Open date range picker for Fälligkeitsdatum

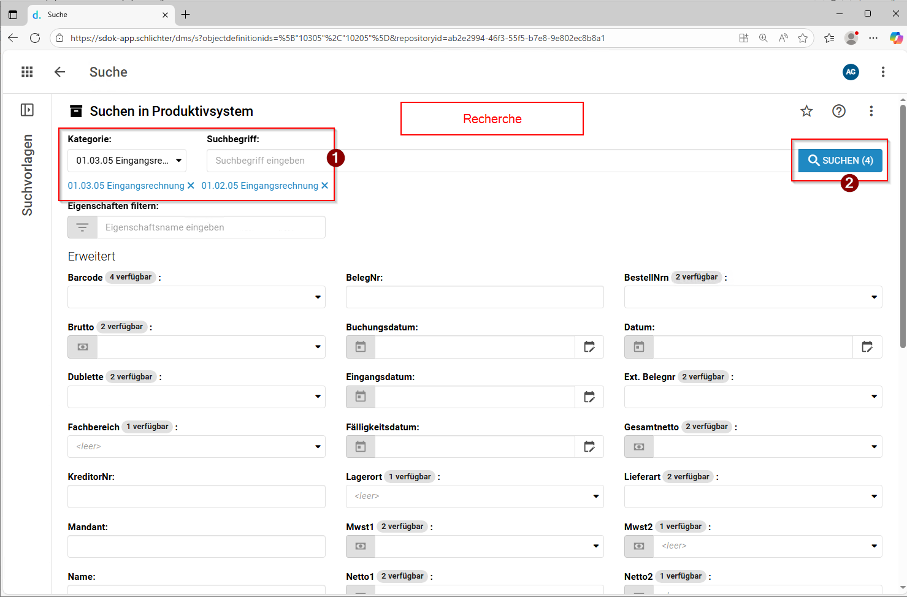point(589,446)
